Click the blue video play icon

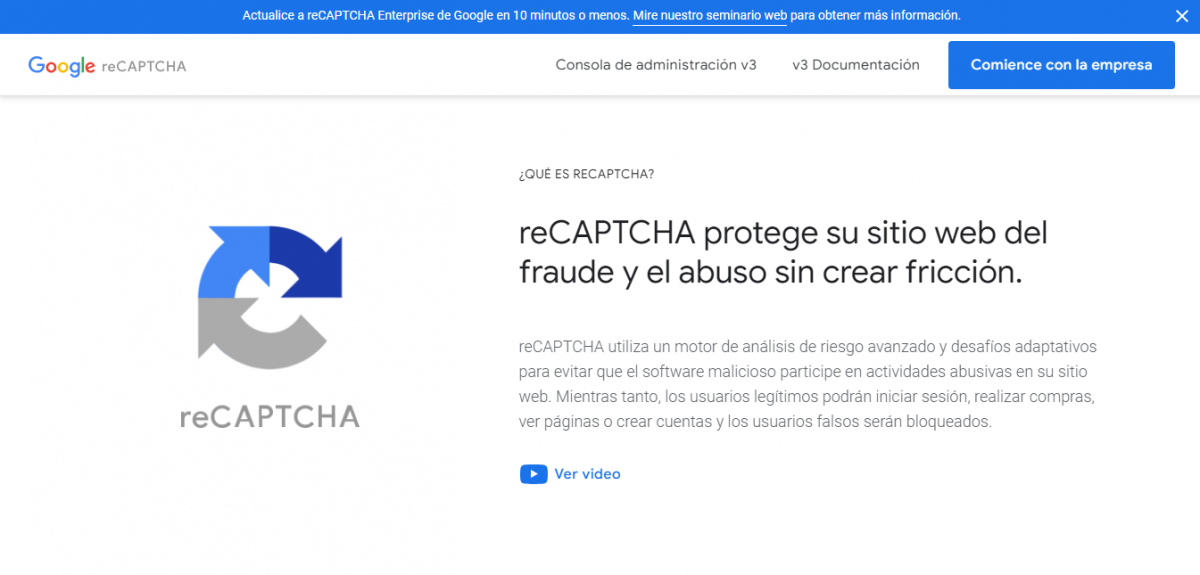coord(533,474)
